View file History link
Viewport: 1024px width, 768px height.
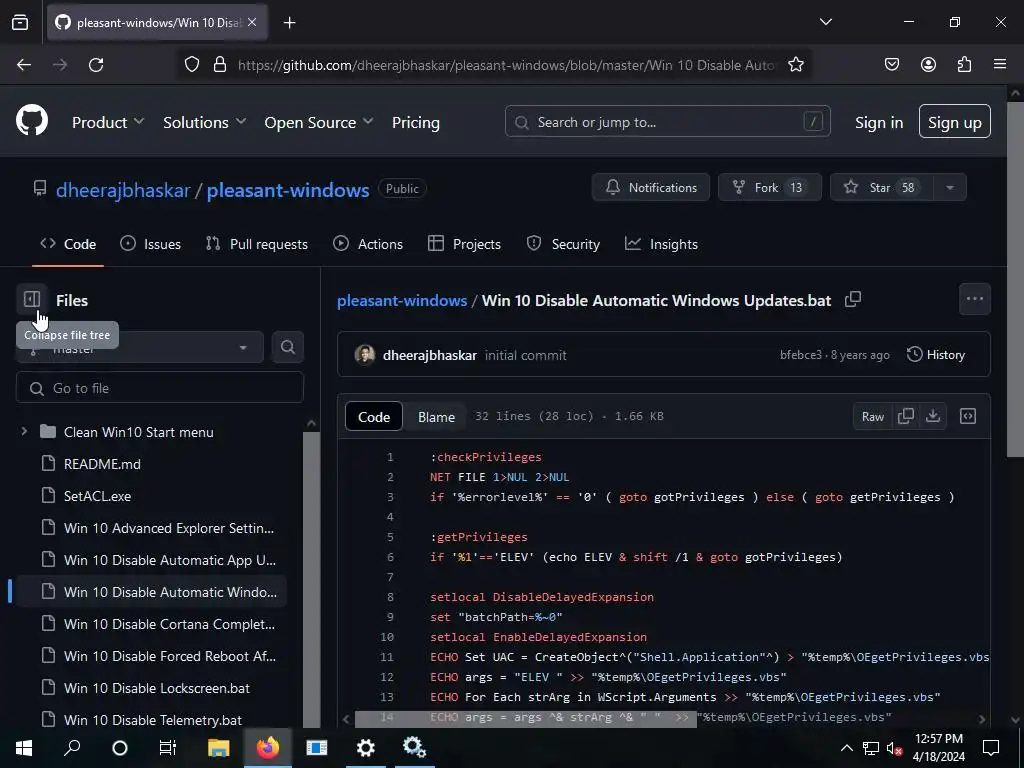(x=936, y=355)
